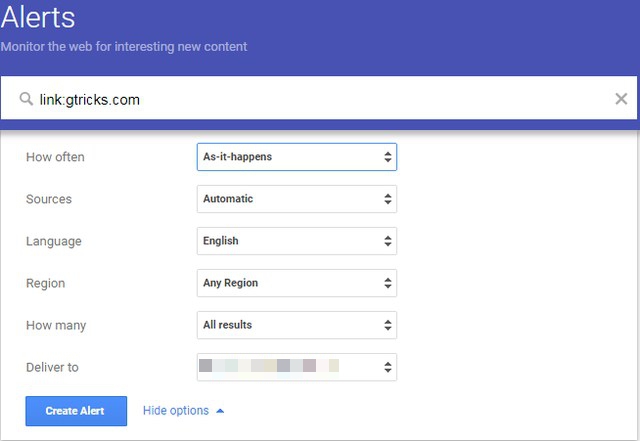640x441 pixels.
Task: Click the "How many" label
Action: tap(55, 325)
